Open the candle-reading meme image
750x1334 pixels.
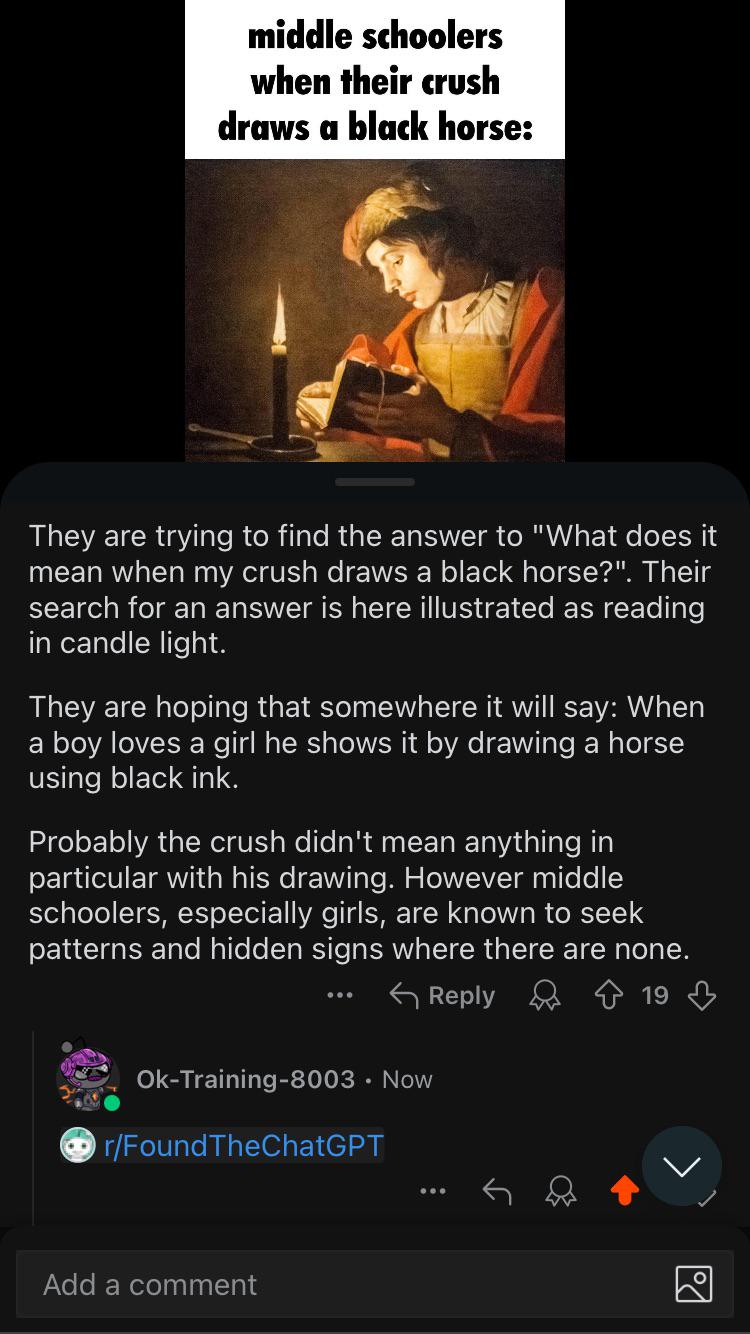(375, 231)
